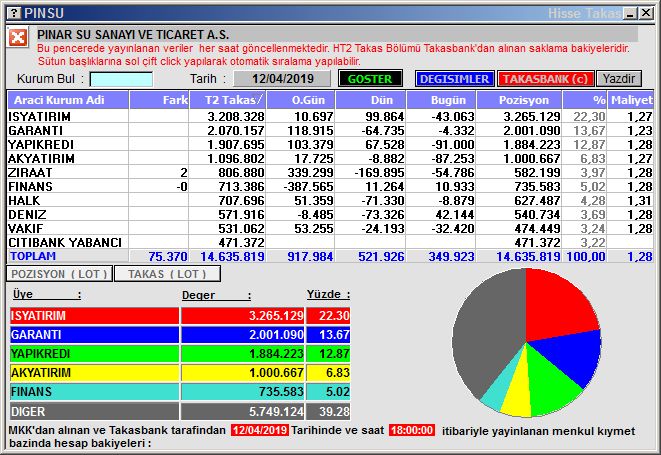The height and width of the screenshot is (455, 661).
Task: Click the GOSTER button
Action: click(x=370, y=79)
